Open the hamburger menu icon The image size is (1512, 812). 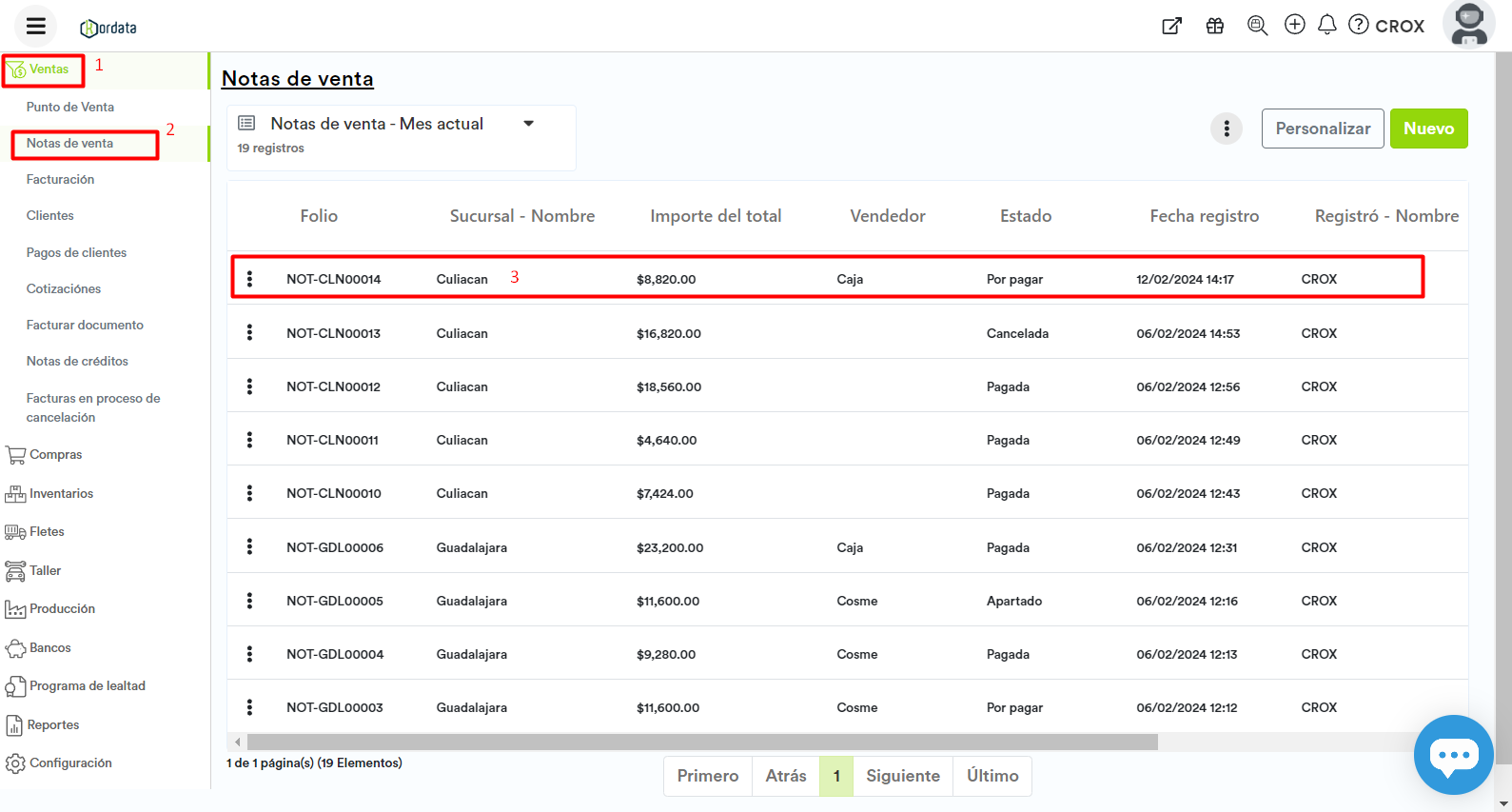pyautogui.click(x=36, y=27)
